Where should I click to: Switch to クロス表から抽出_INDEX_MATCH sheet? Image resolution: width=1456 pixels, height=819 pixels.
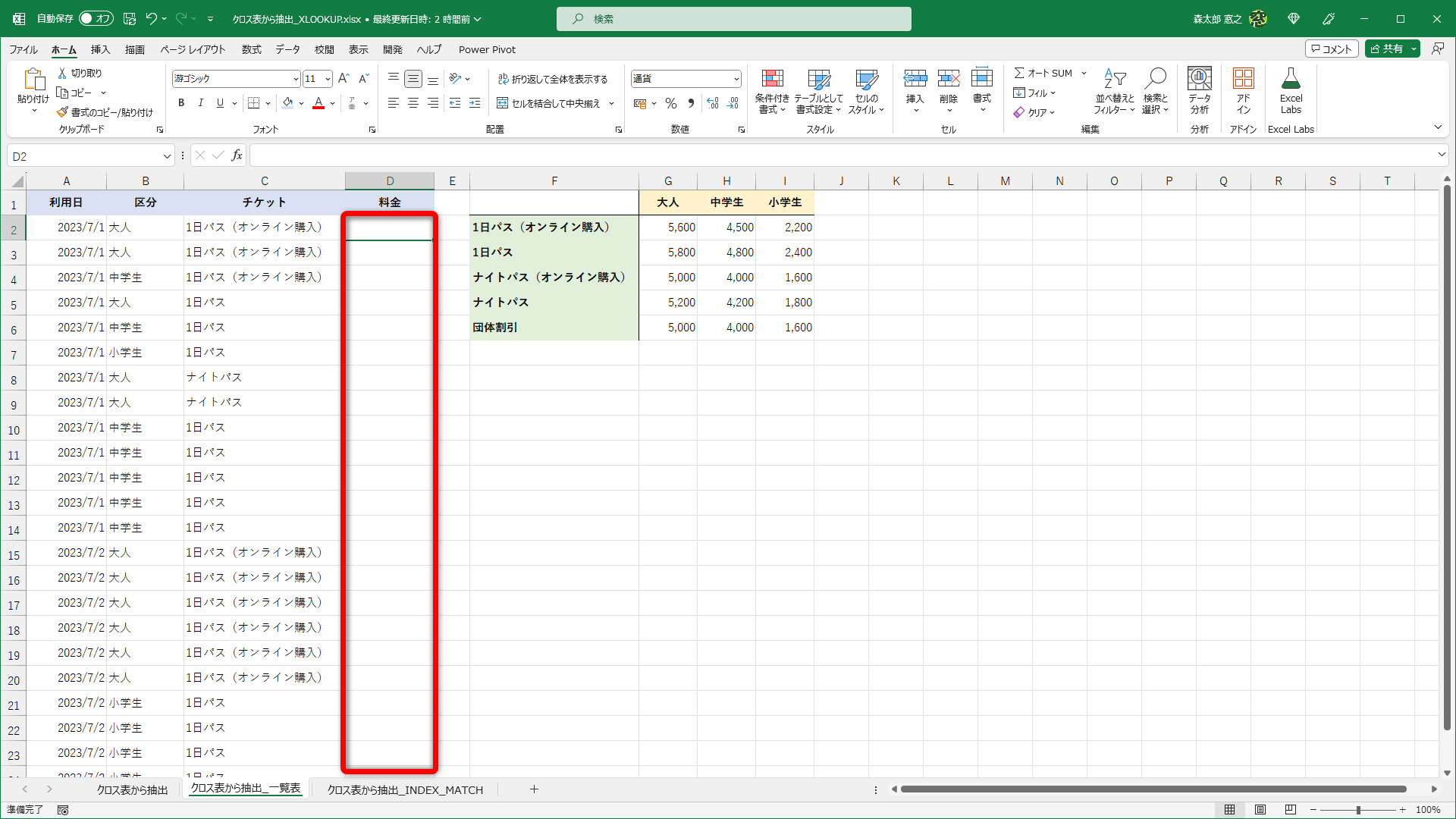click(404, 789)
